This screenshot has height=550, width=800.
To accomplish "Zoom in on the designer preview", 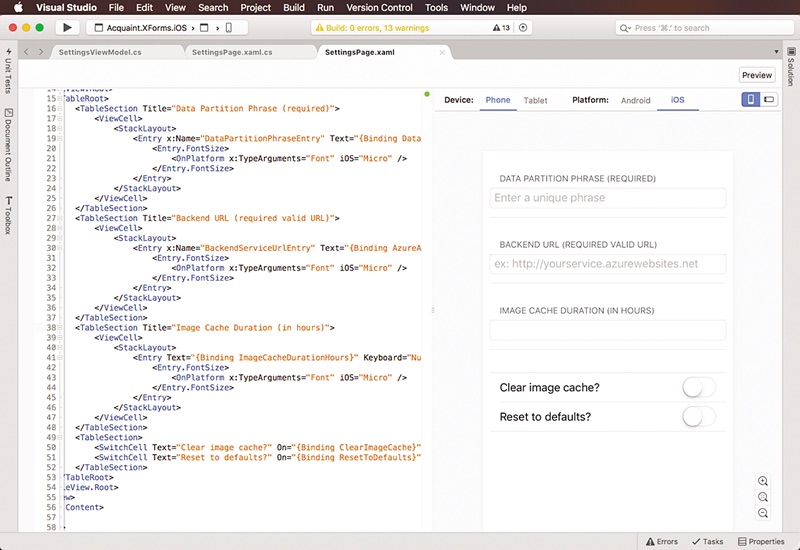I will click(763, 481).
